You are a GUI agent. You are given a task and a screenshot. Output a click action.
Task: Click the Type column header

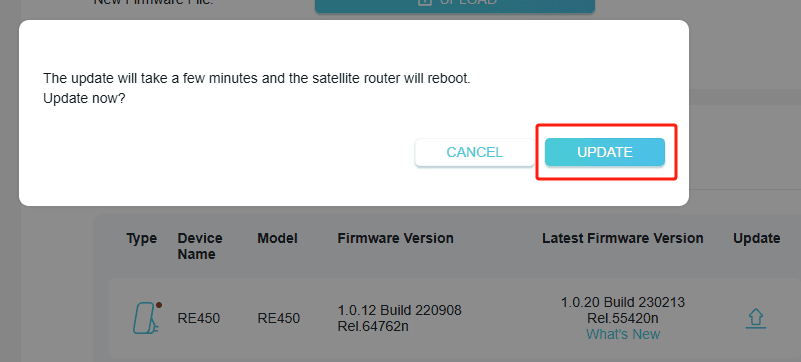point(142,238)
